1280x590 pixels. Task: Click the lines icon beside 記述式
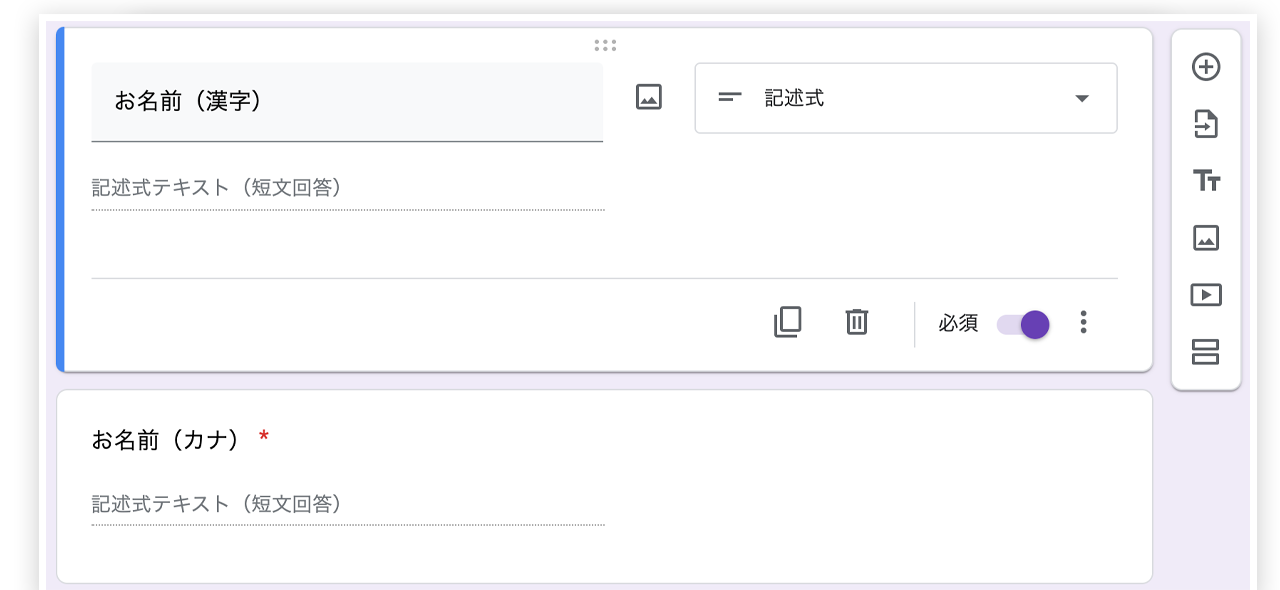pyautogui.click(x=731, y=98)
